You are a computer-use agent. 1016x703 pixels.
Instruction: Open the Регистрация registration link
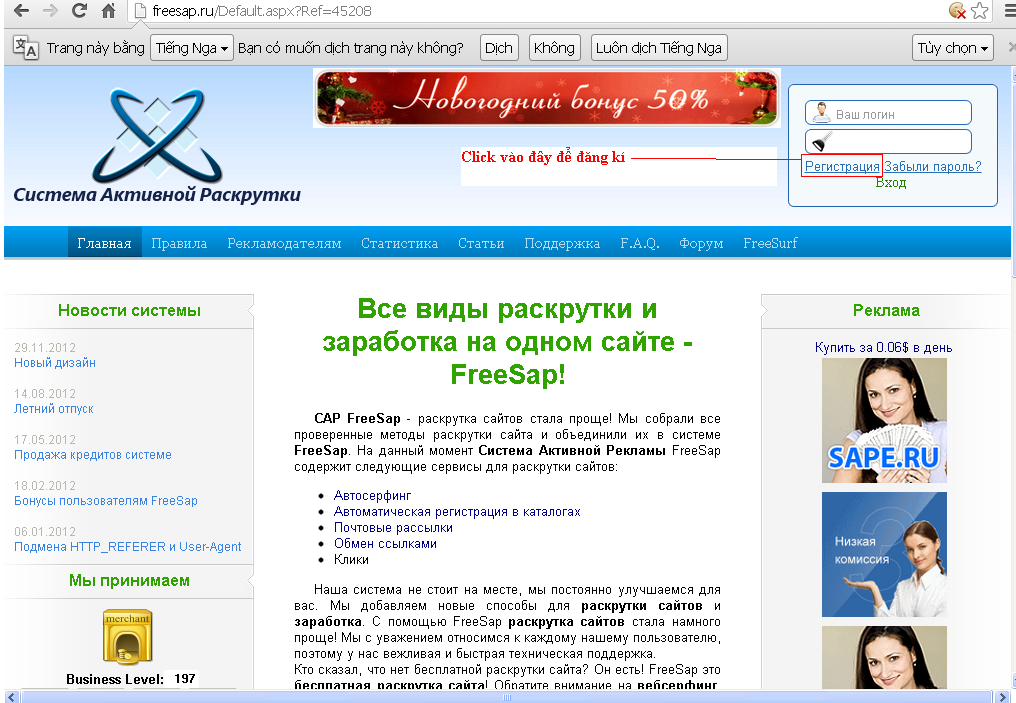pos(842,166)
